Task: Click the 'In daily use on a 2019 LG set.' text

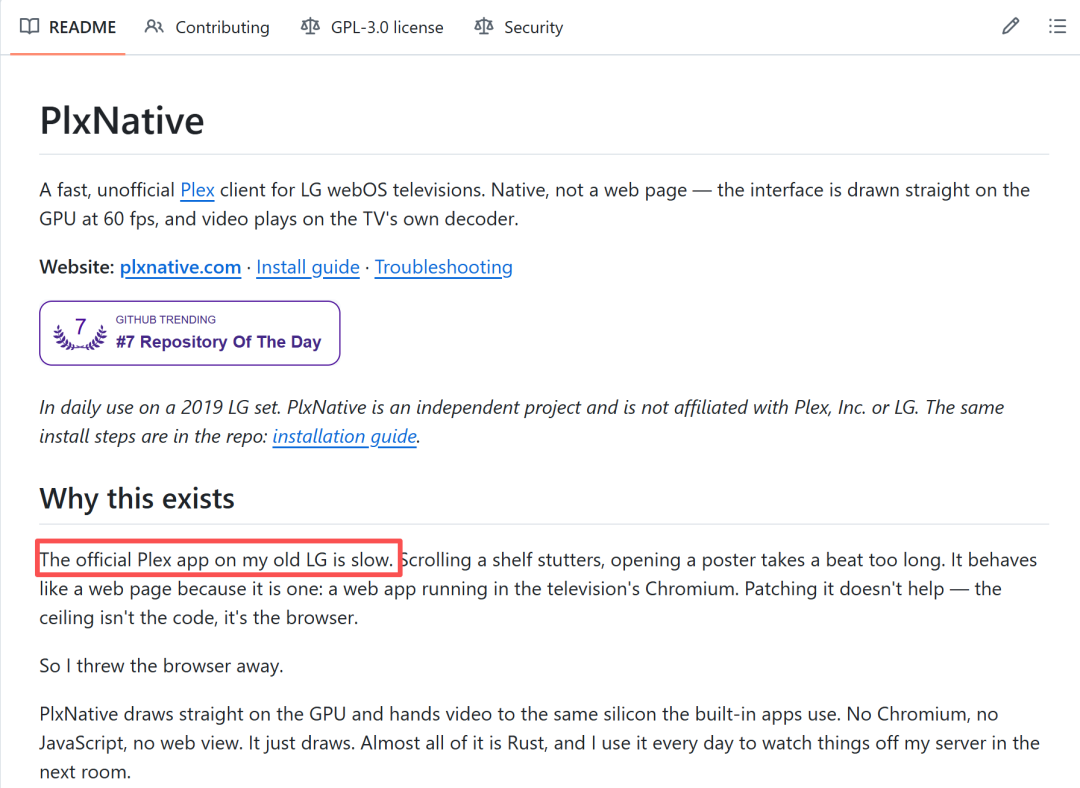Action: pyautogui.click(x=160, y=407)
